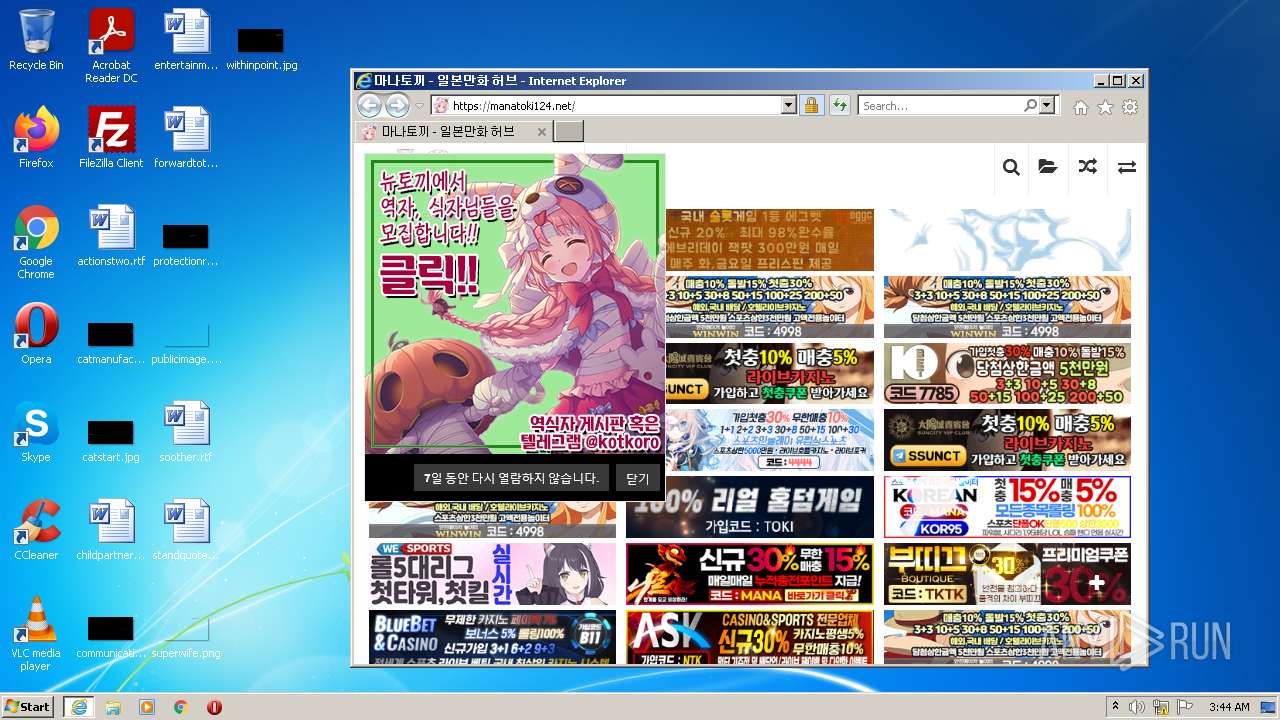The image size is (1280, 720).
Task: Select the Firefox desktop shortcut
Action: tap(36, 137)
